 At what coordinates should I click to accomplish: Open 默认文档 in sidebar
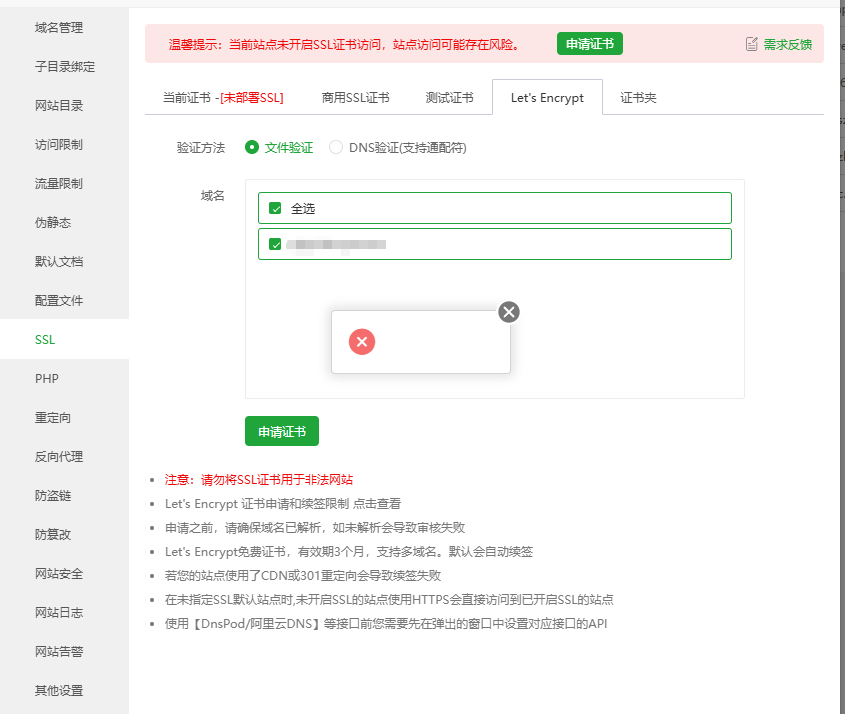point(59,261)
